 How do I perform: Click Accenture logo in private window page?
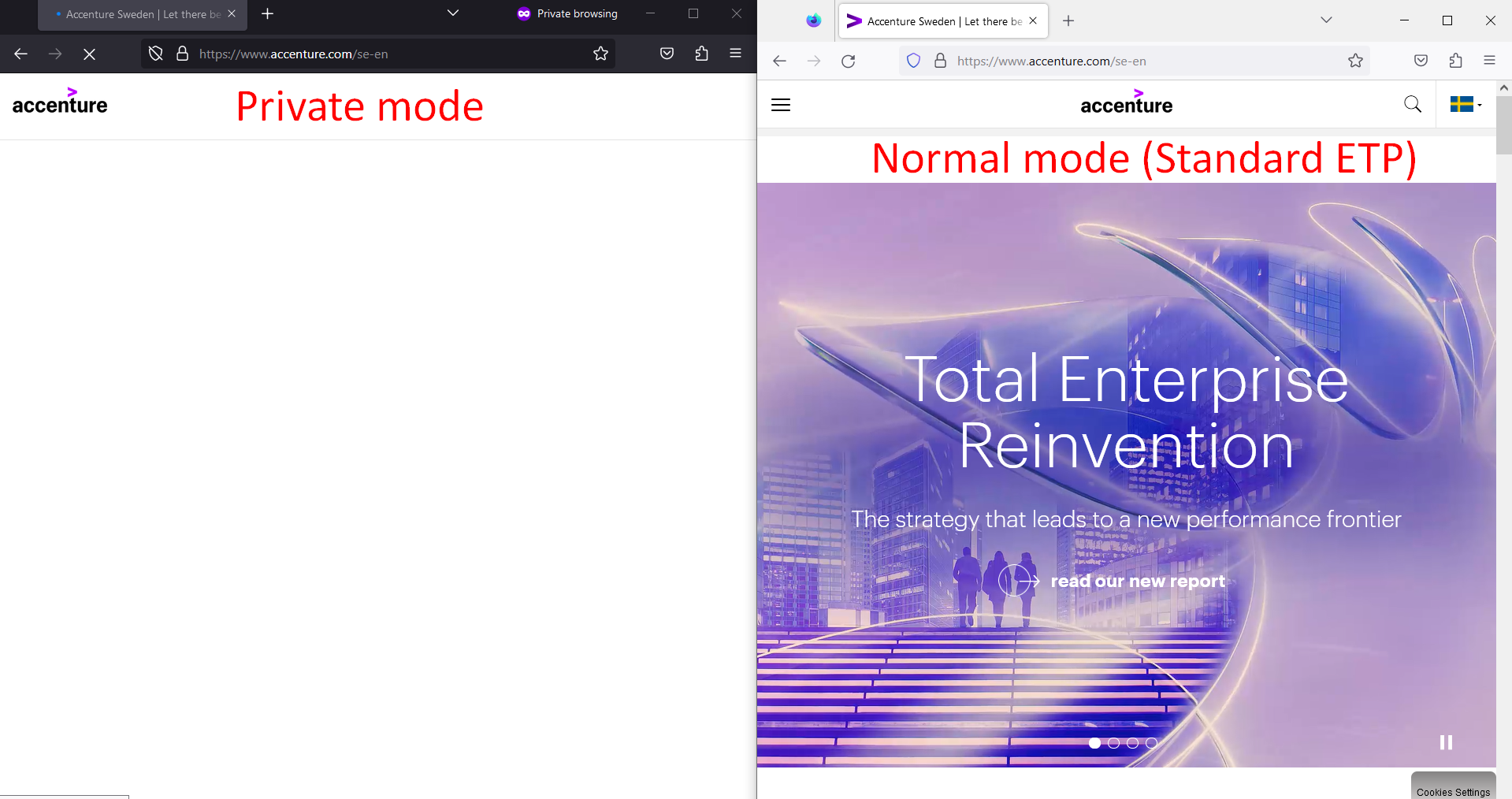point(60,102)
